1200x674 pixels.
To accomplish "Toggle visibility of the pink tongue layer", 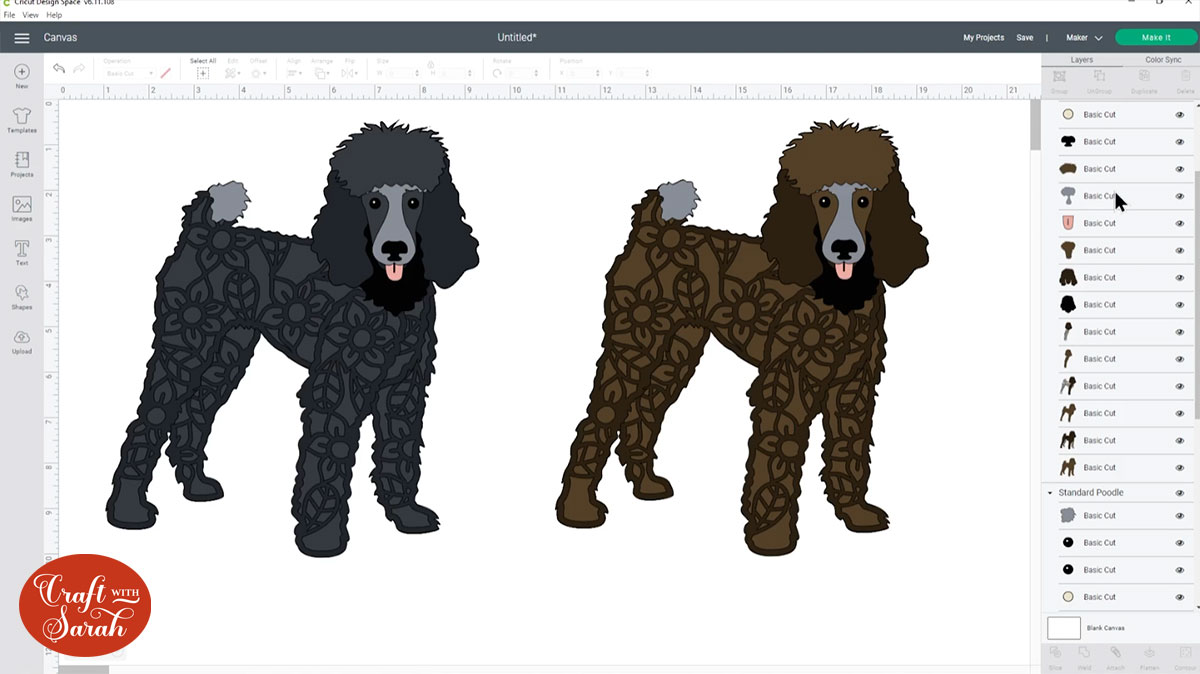I will (1180, 224).
